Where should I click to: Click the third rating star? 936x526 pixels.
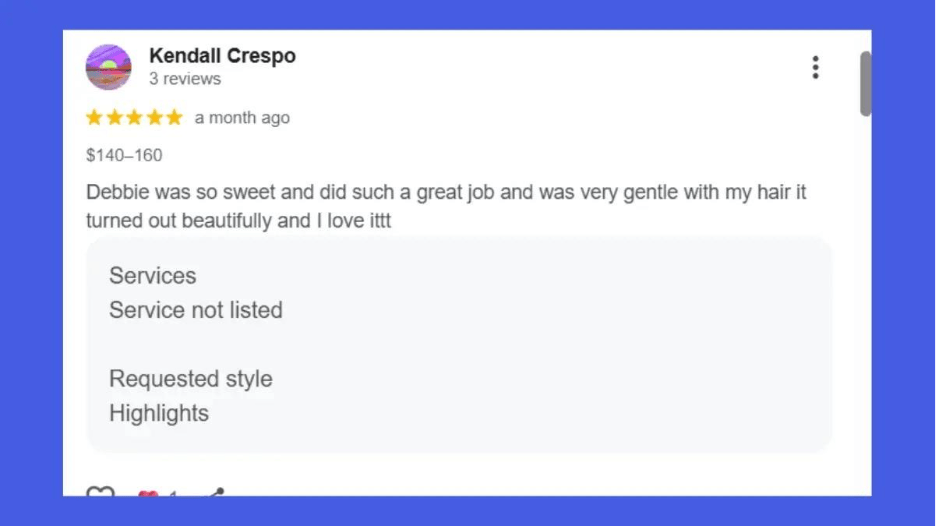[x=135, y=118]
